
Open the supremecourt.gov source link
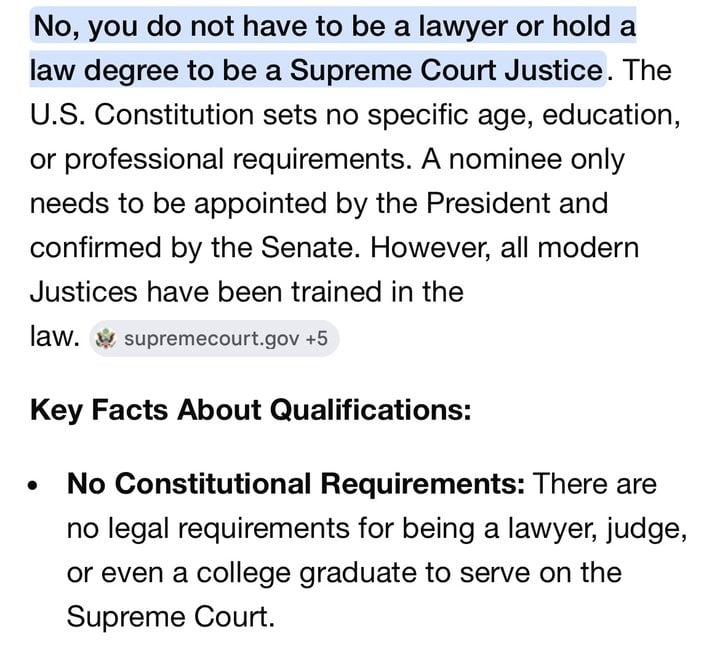[211, 340]
